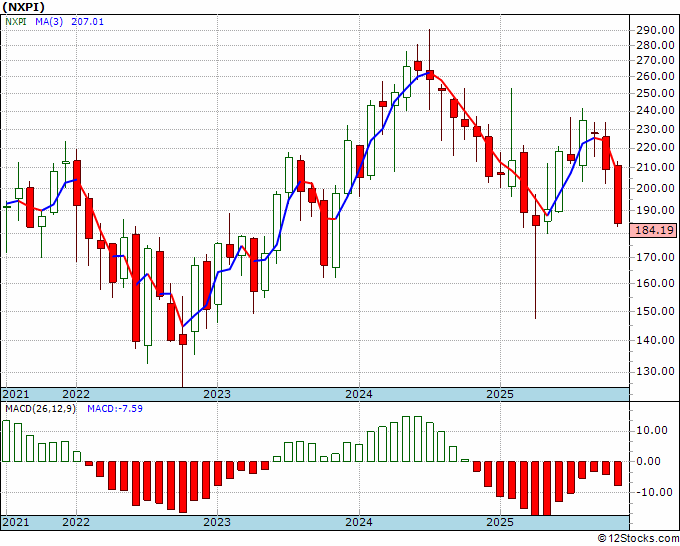Select 2021 on the price chart time axis
680x546 pixels.
coord(16,394)
